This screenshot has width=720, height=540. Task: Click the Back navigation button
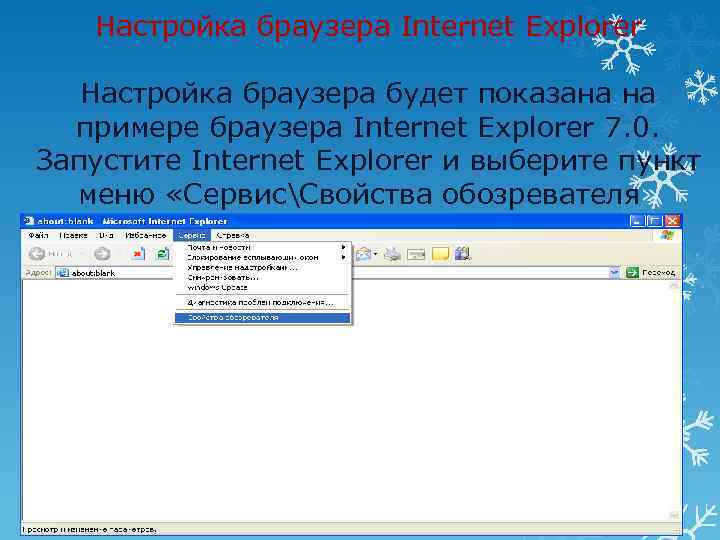tap(37, 253)
